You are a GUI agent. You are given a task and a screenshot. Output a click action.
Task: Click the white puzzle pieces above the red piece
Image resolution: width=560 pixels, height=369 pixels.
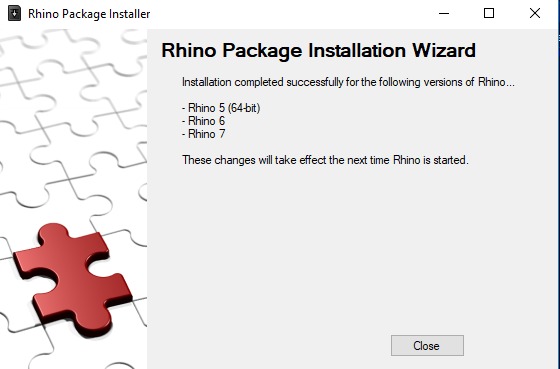coord(73,125)
